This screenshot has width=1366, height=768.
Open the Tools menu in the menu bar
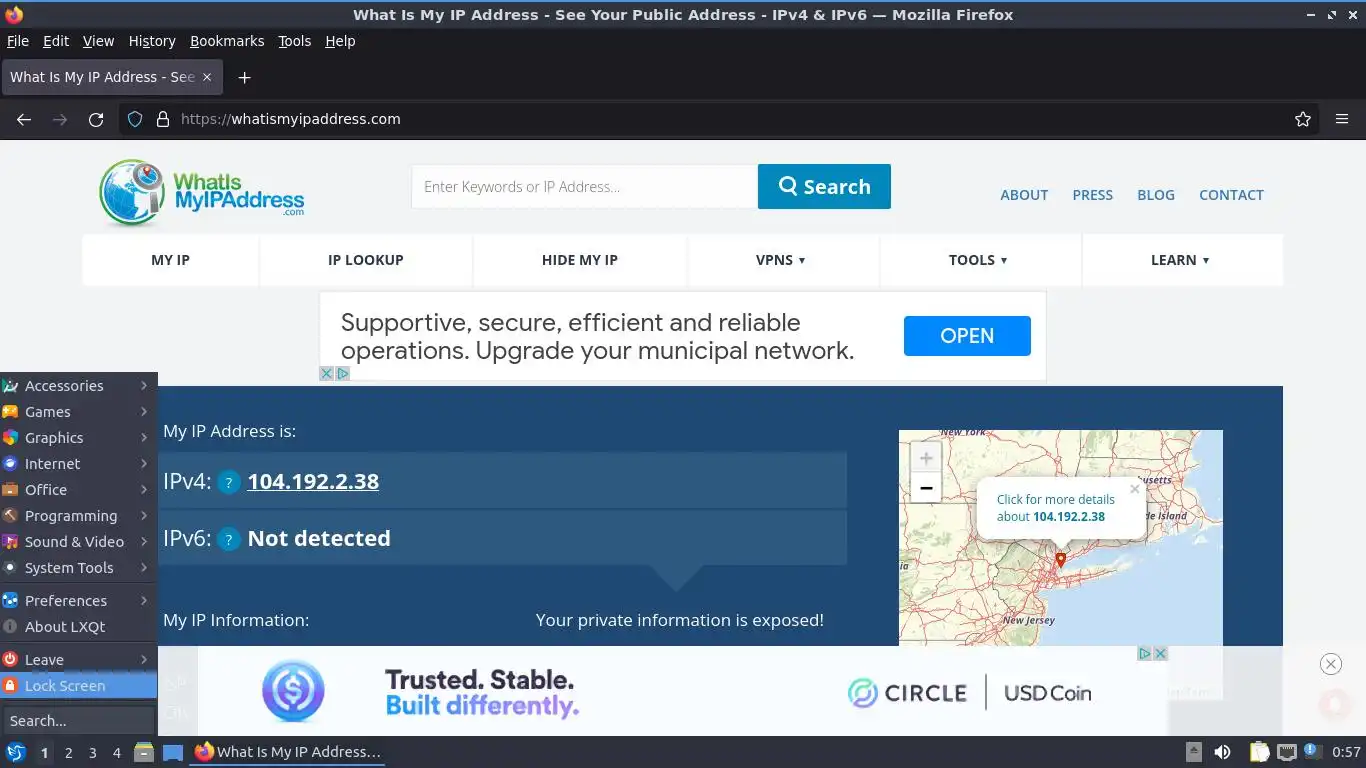point(295,41)
